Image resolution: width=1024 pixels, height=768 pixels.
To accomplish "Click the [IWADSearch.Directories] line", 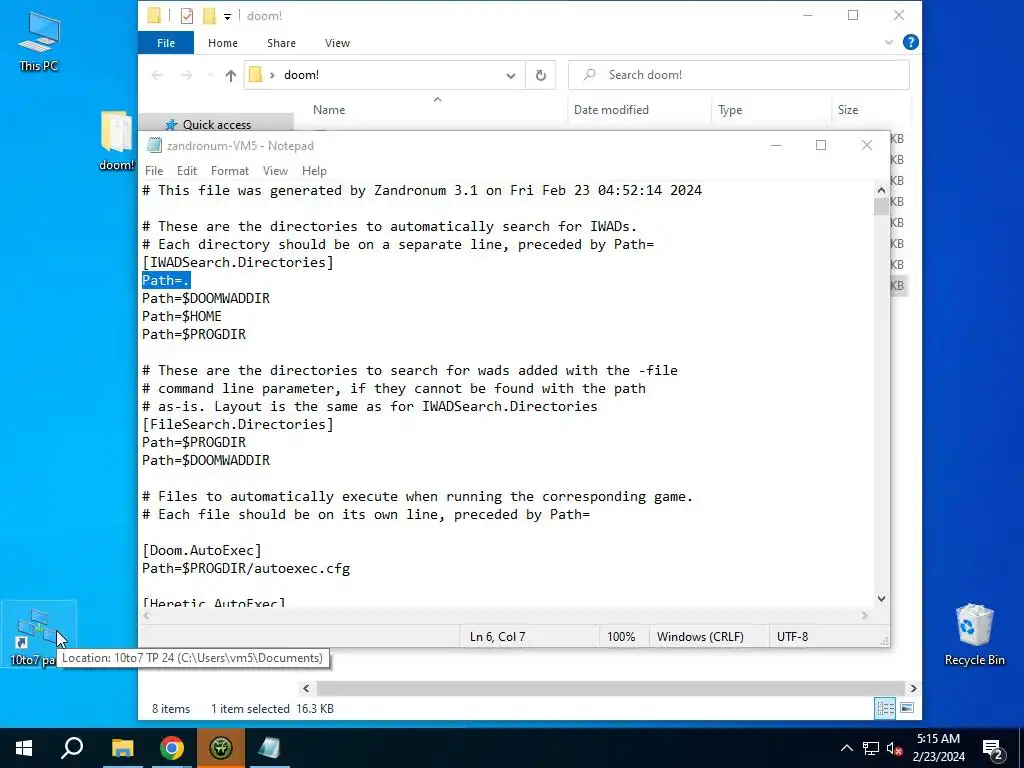I will click(238, 263).
